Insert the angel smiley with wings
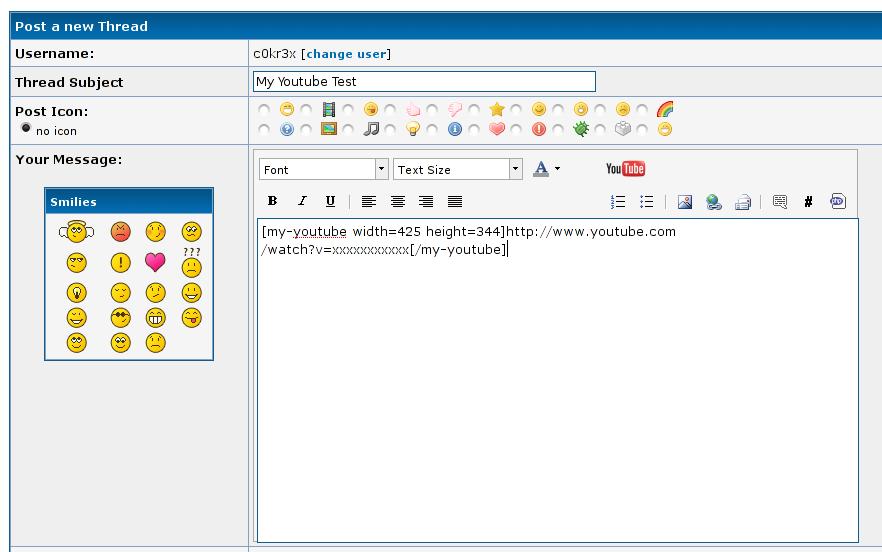Screen dimensions: 882x552 tap(76, 231)
